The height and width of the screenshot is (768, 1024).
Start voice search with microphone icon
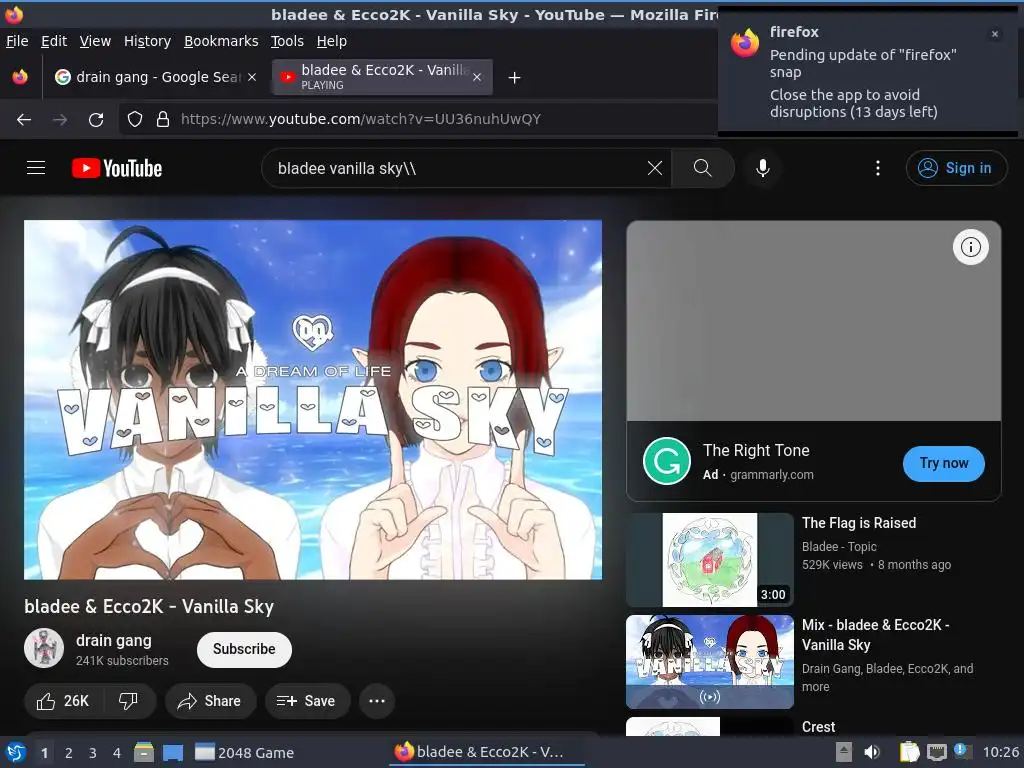click(762, 168)
